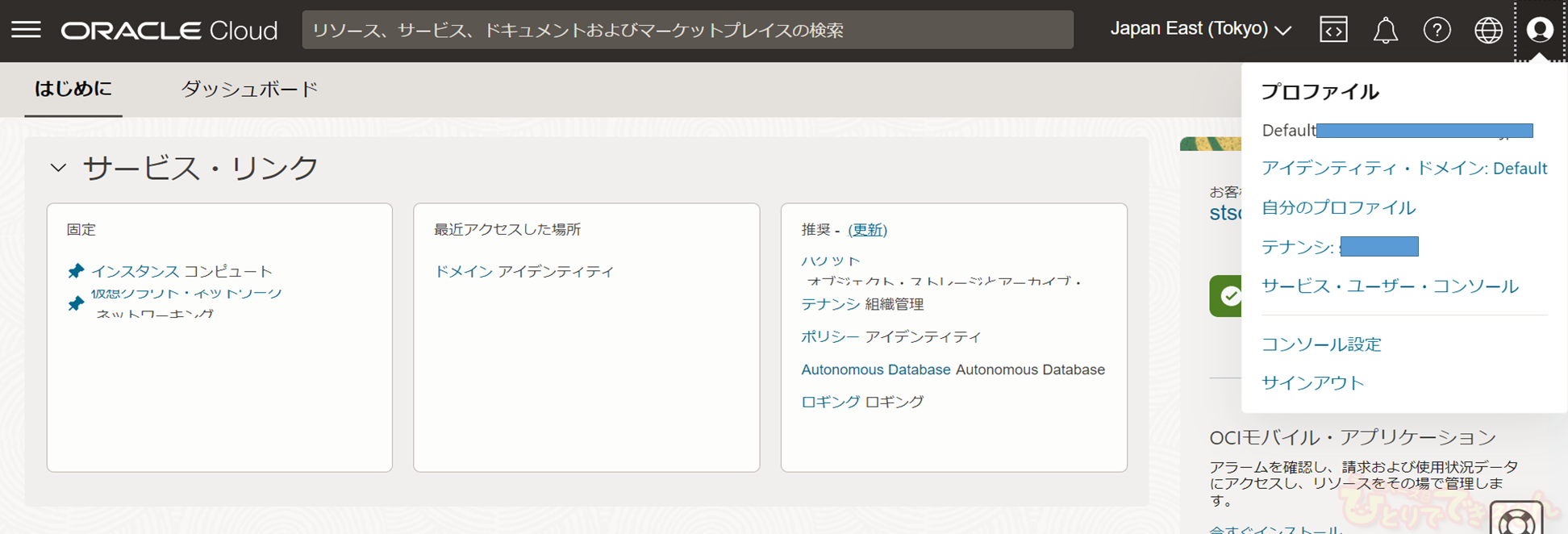Open the notifications bell icon
The height and width of the screenshot is (534, 1568).
point(1385,30)
